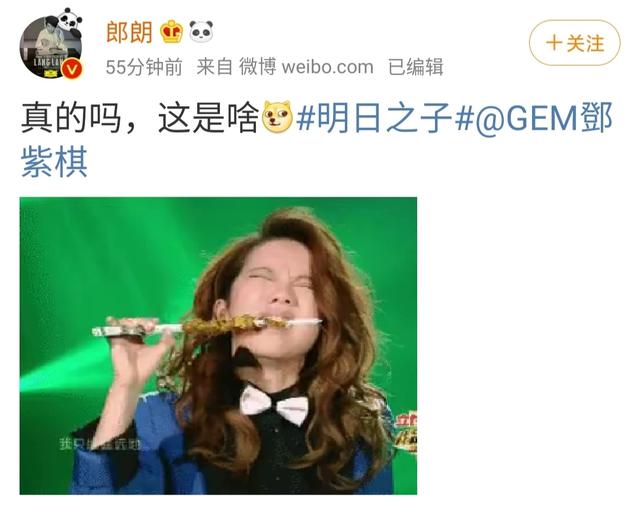Click the crown membership icon beside username
This screenshot has height=507, width=640.
(x=171, y=32)
